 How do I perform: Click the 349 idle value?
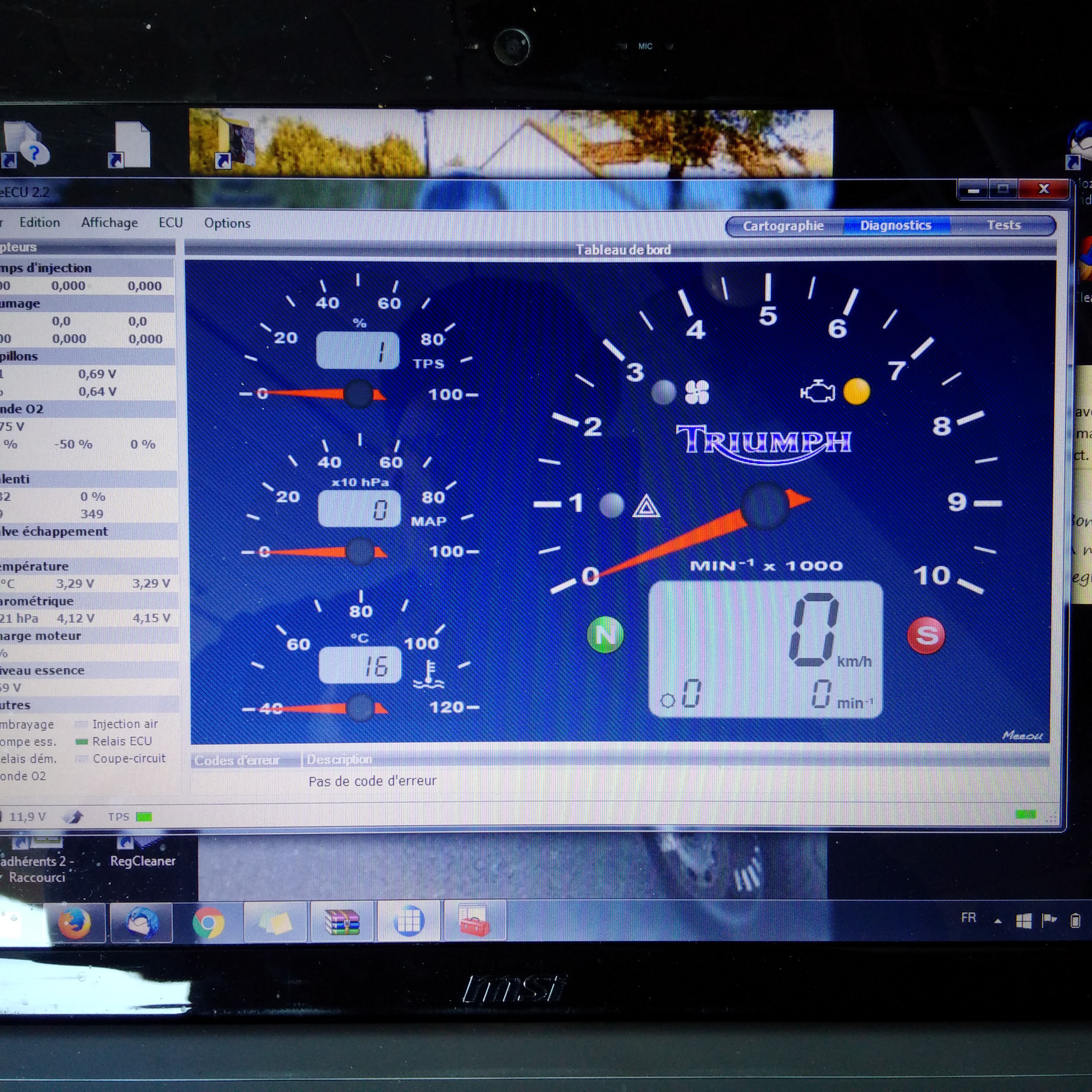(92, 514)
